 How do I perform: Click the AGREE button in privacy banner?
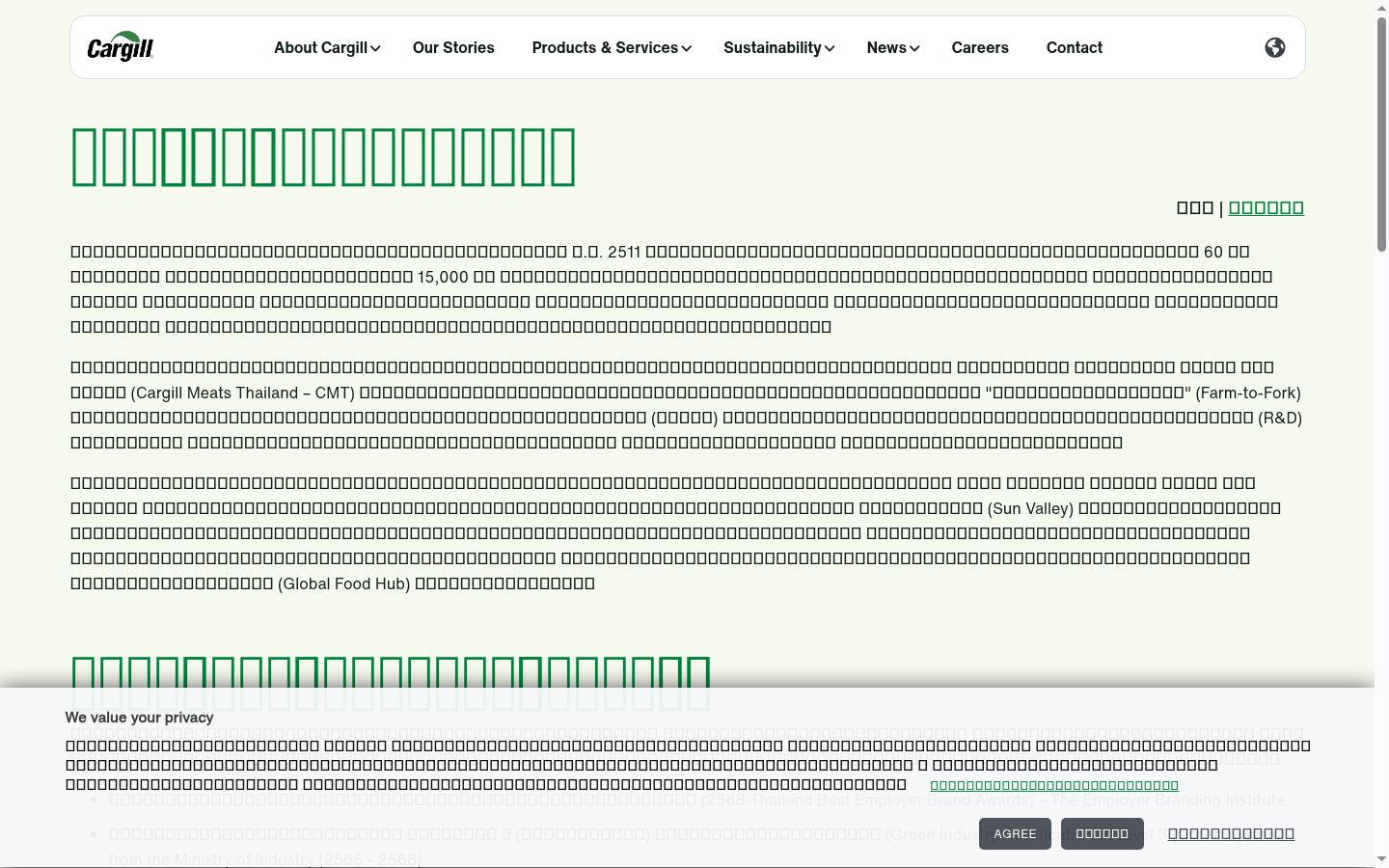click(1015, 833)
